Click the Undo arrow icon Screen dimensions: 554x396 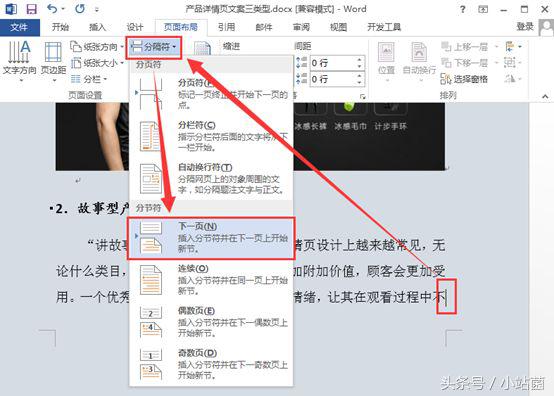click(x=52, y=9)
